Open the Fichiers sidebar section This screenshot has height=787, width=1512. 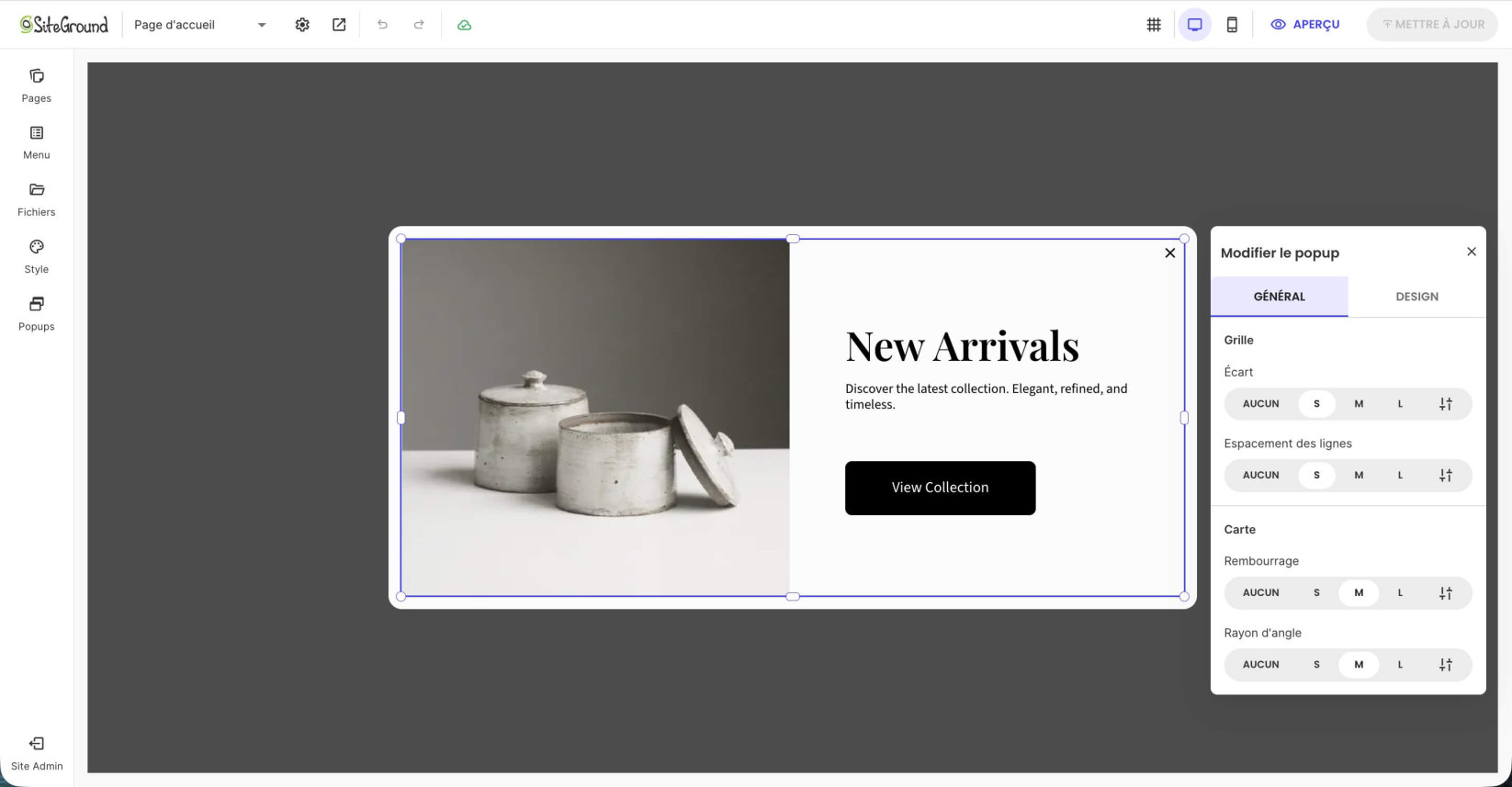[x=37, y=199]
